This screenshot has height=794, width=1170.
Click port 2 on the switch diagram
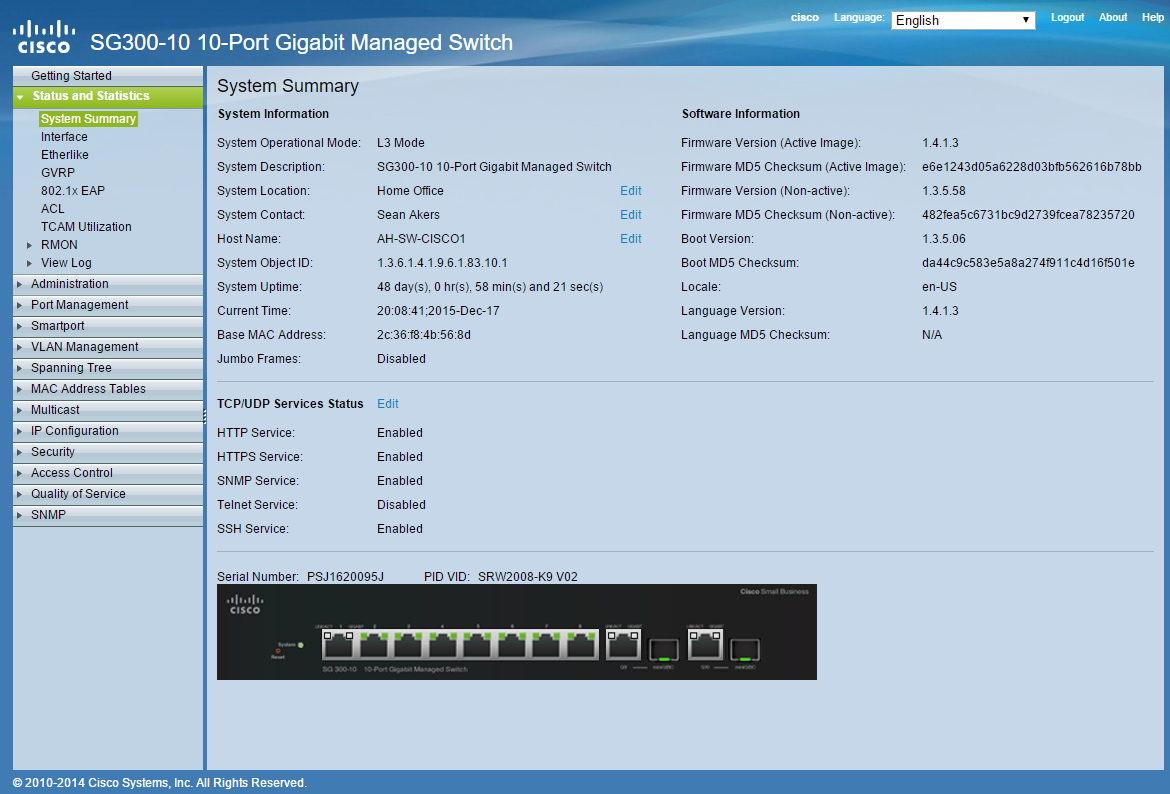click(x=373, y=644)
